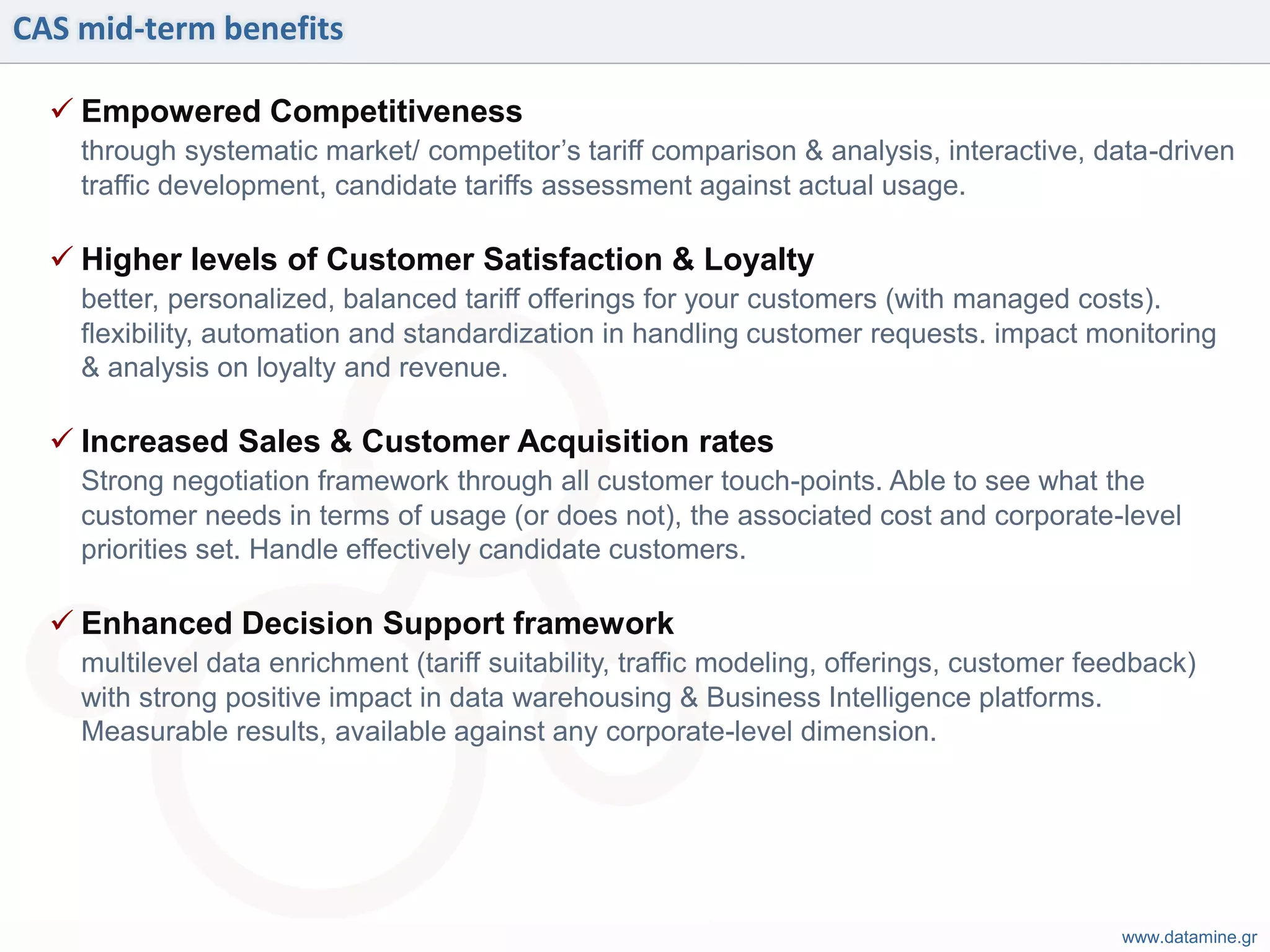Click the tariff comparison & analysis paragraph
1270x952 pixels.
tap(658, 169)
